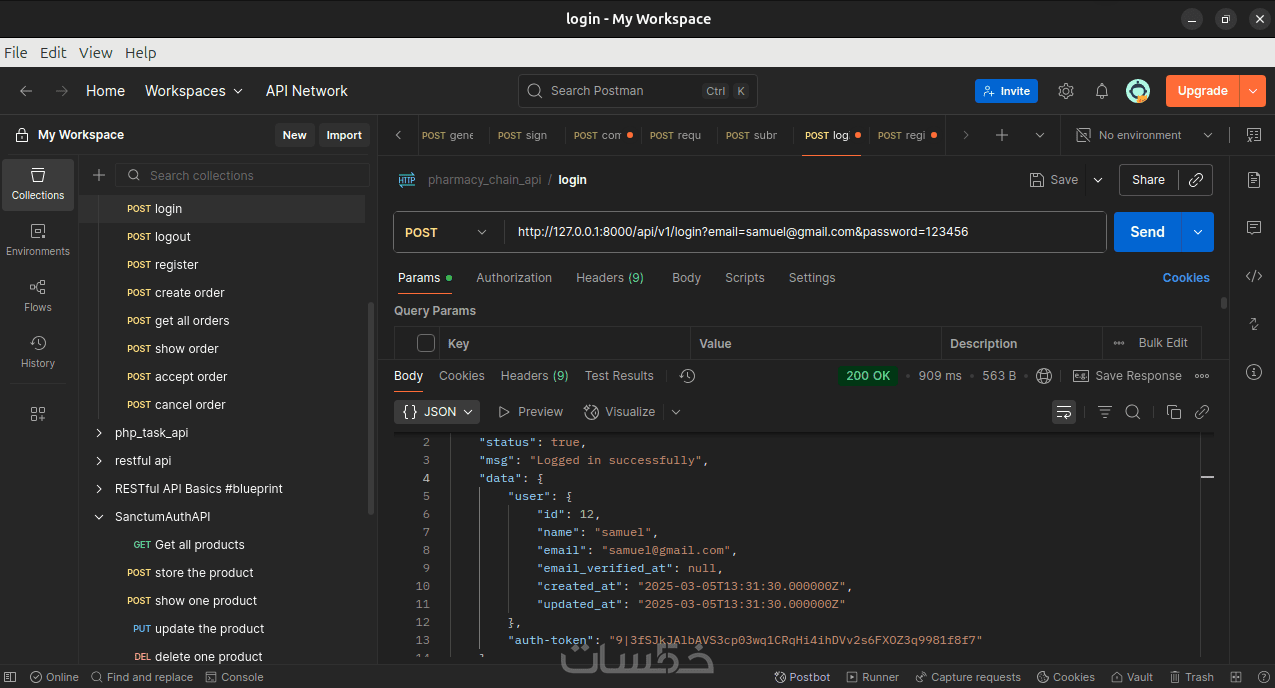Open the Cookies link in request
1275x688 pixels.
[1186, 278]
